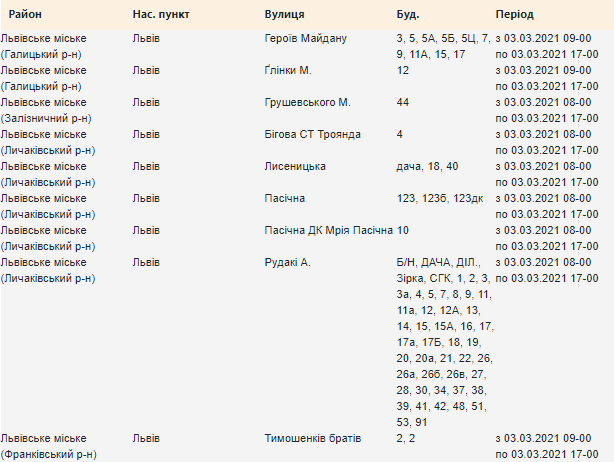Click house numbers 123, 123б, 123дк

pyautogui.click(x=440, y=199)
